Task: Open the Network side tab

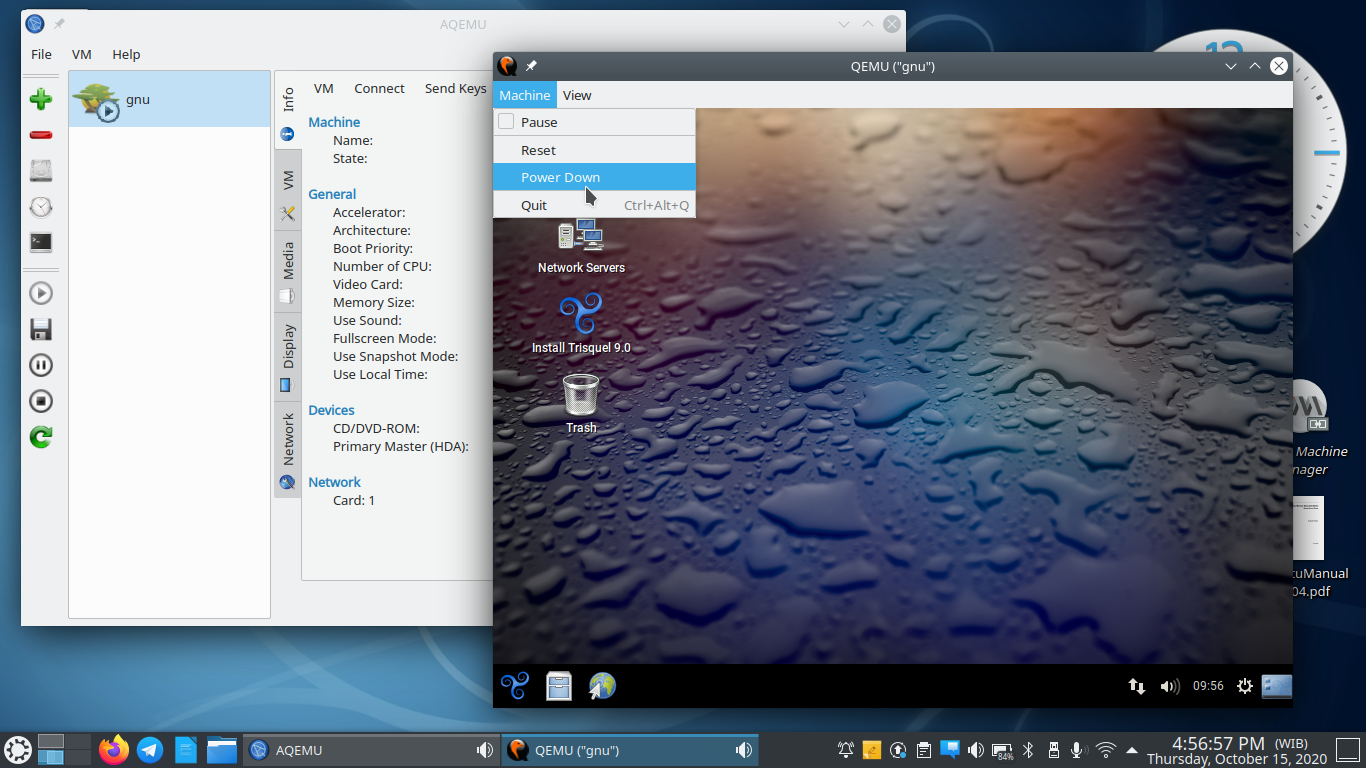Action: [288, 450]
